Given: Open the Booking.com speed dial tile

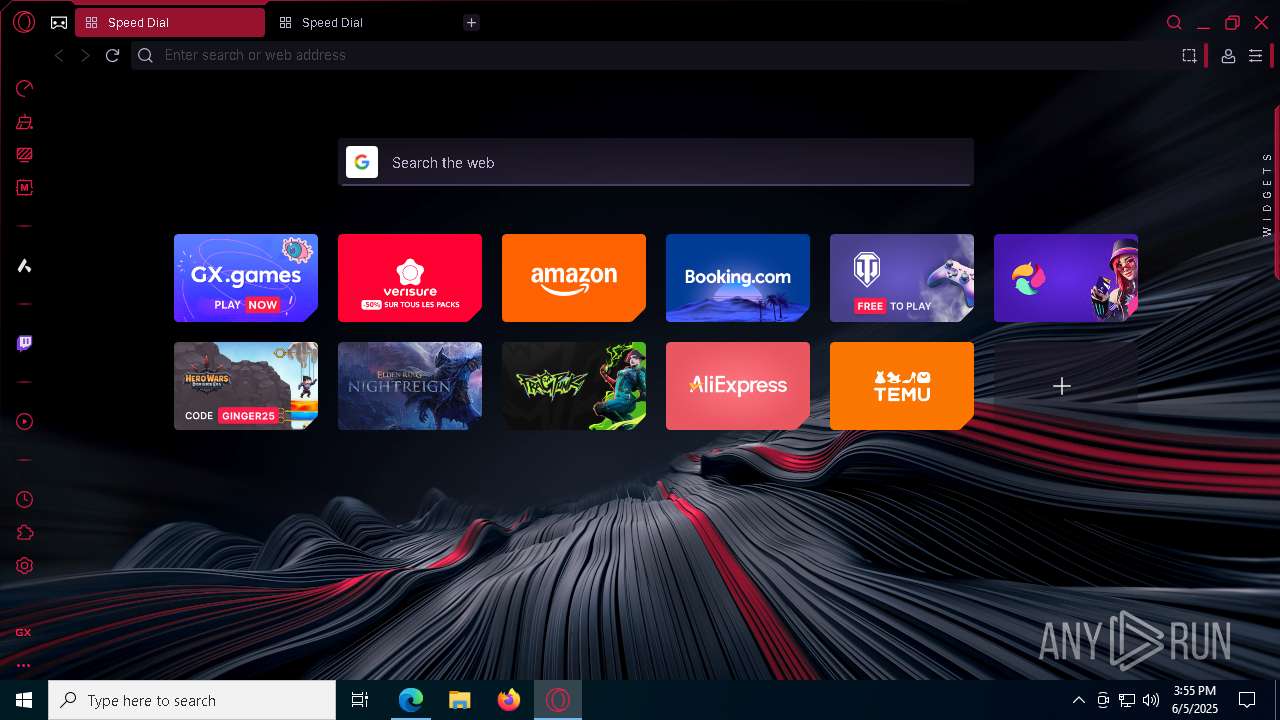Looking at the screenshot, I should pyautogui.click(x=738, y=278).
